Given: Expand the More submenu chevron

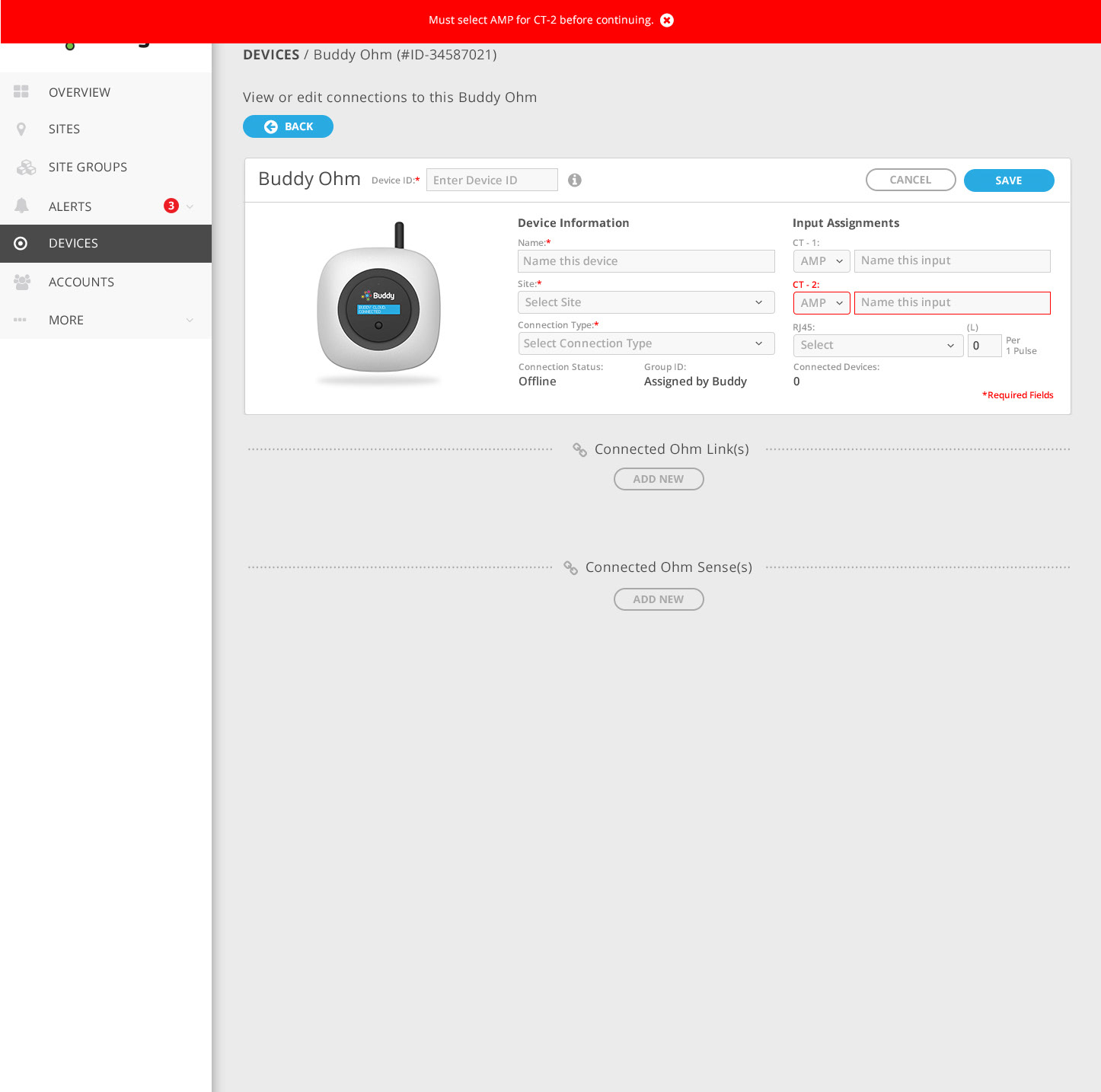Looking at the screenshot, I should [x=190, y=321].
